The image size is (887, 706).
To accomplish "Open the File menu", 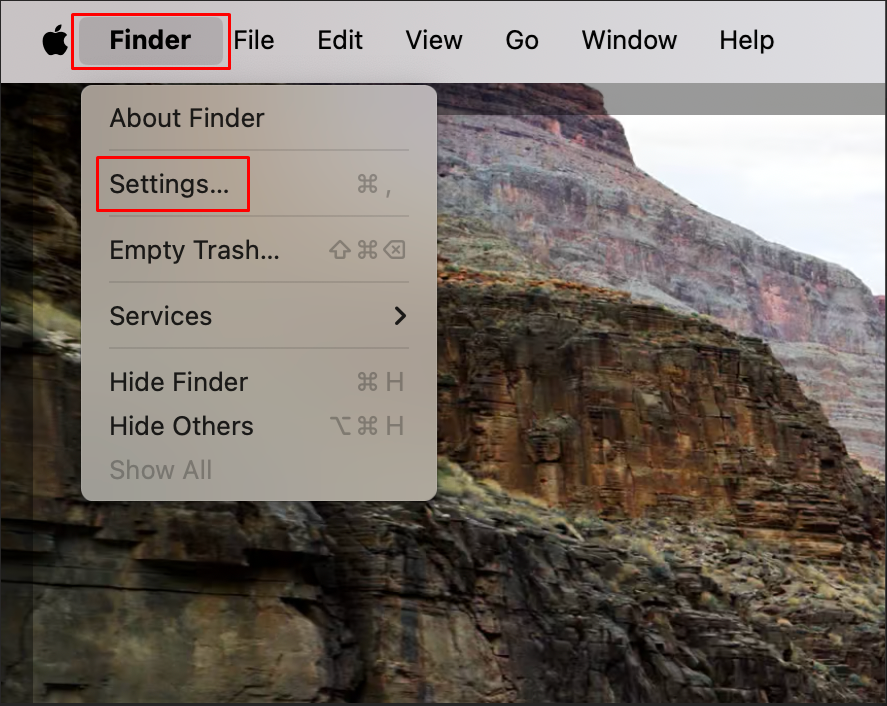I will point(254,40).
